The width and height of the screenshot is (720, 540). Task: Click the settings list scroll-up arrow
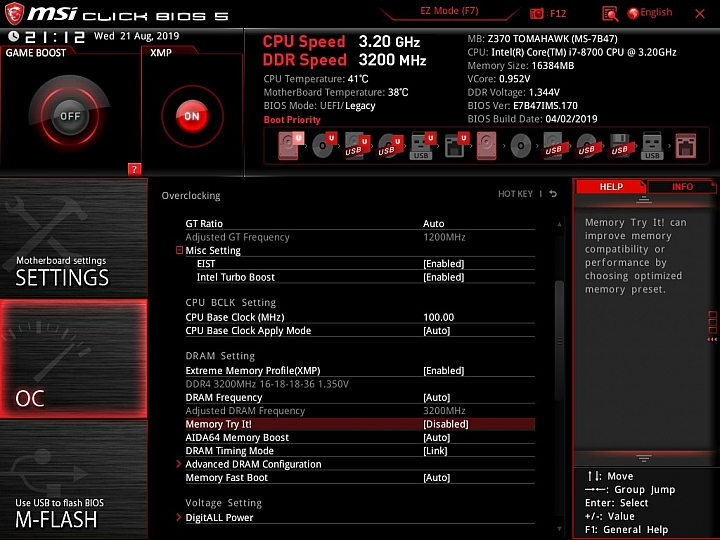click(x=559, y=225)
